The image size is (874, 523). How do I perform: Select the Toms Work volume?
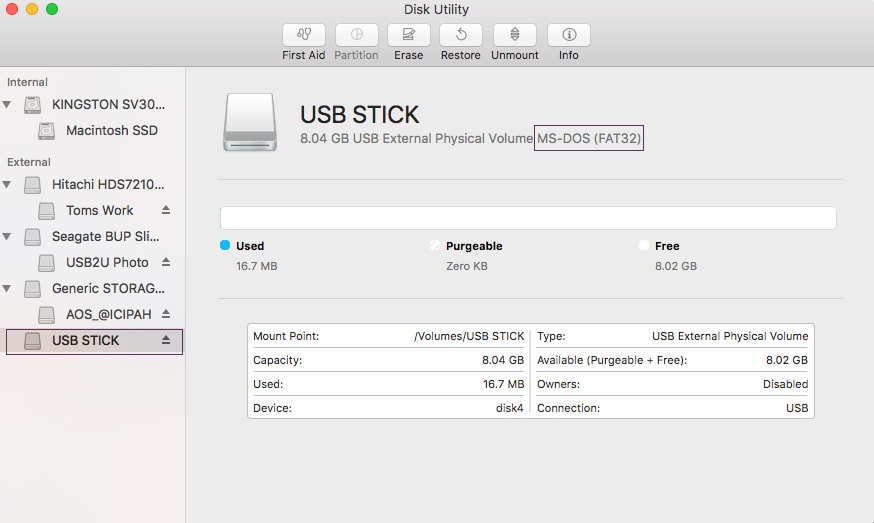pyautogui.click(x=100, y=210)
